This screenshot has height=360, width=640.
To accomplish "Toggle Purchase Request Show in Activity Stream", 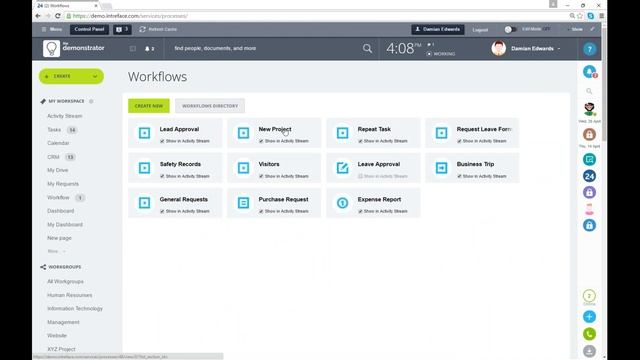I will point(261,211).
